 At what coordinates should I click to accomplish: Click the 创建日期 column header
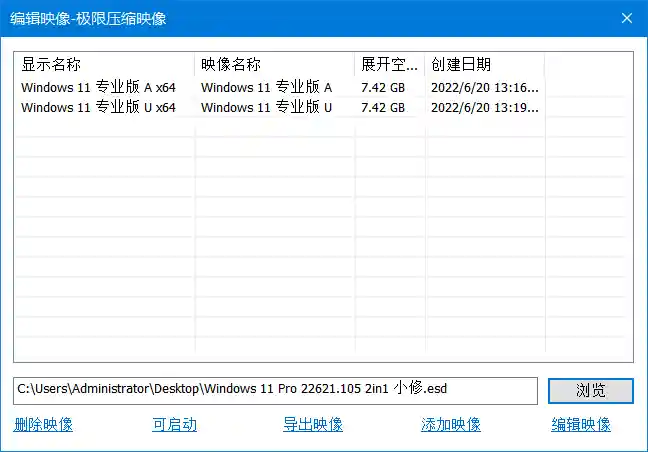(x=484, y=64)
